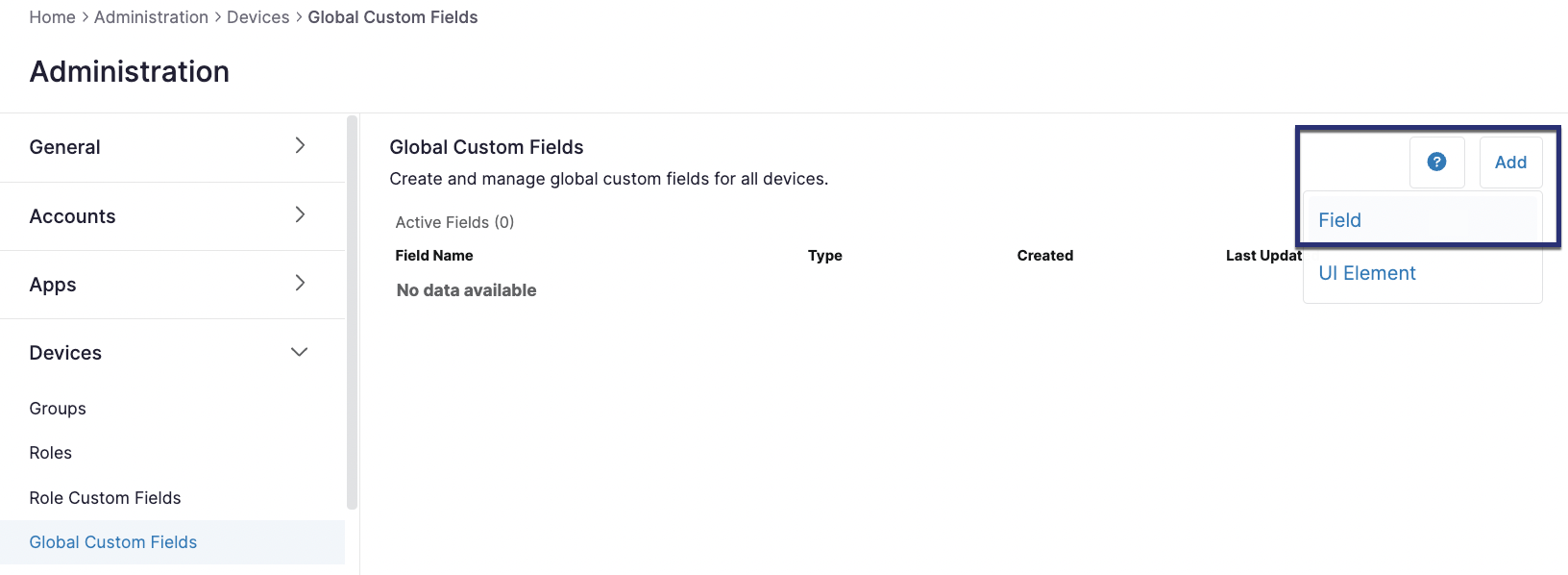The height and width of the screenshot is (575, 1568).
Task: Open Roles under Devices
Action: click(51, 453)
